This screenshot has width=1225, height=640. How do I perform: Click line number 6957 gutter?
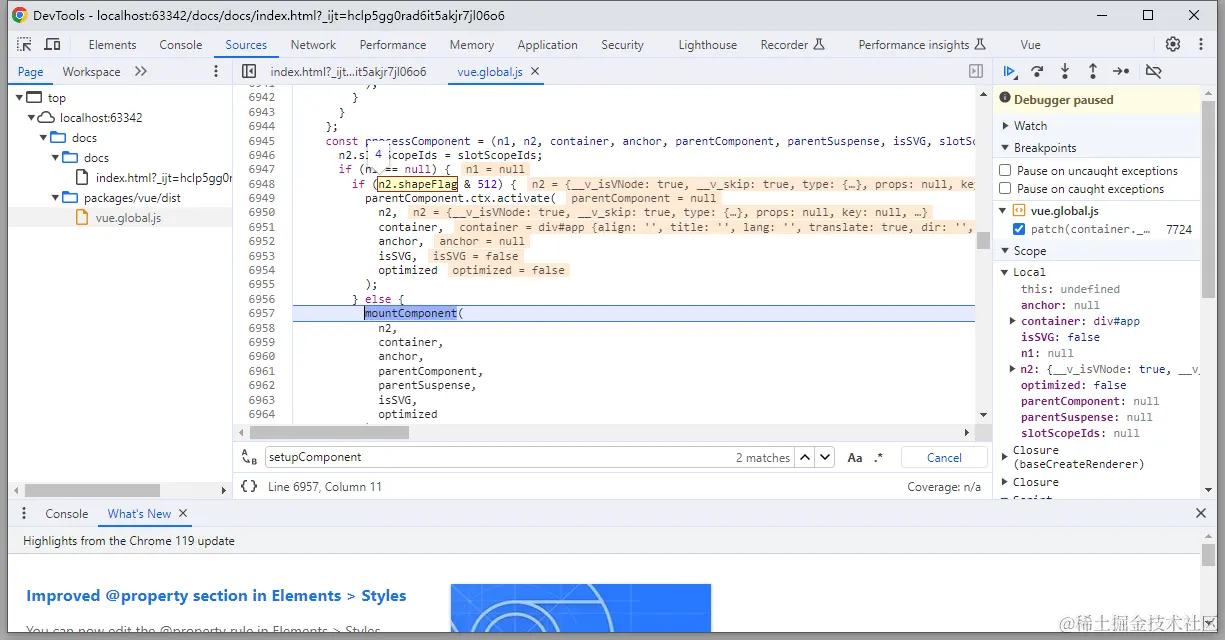tap(261, 314)
